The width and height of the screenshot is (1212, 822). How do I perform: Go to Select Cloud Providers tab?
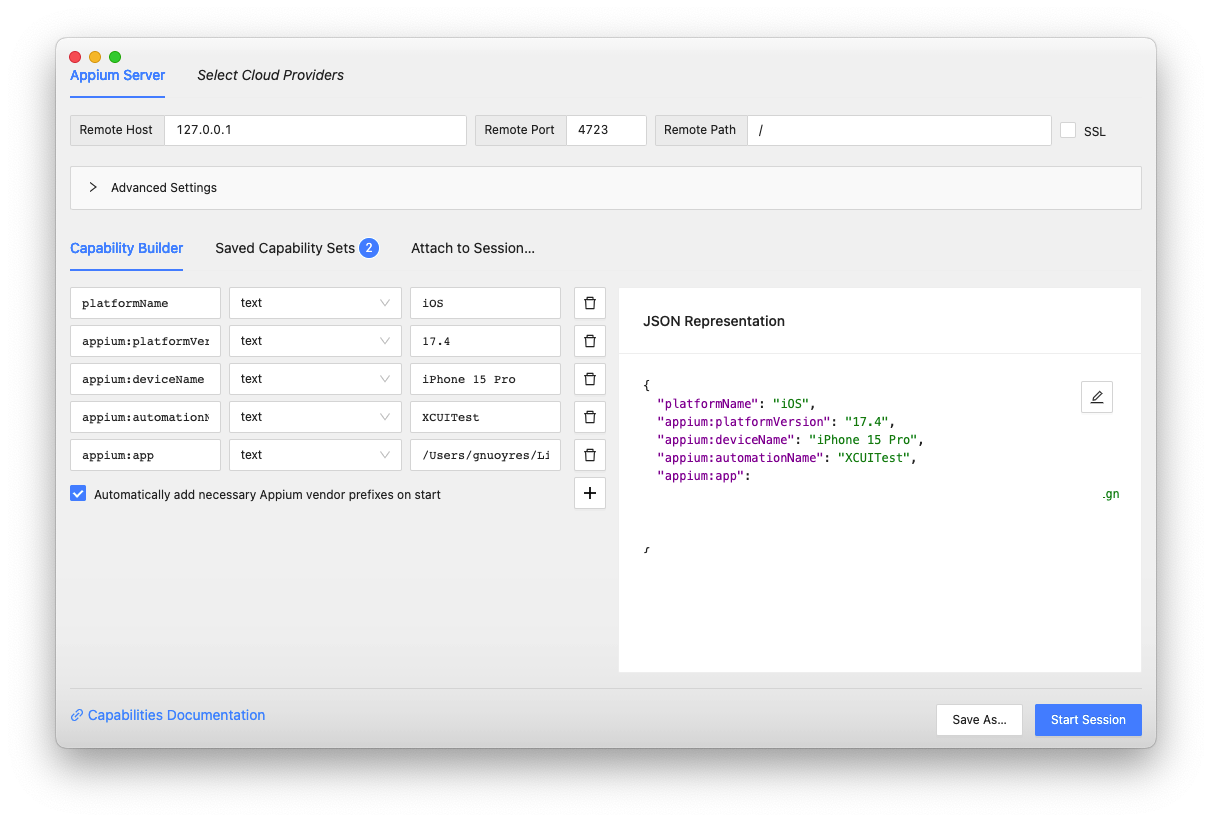[x=270, y=75]
